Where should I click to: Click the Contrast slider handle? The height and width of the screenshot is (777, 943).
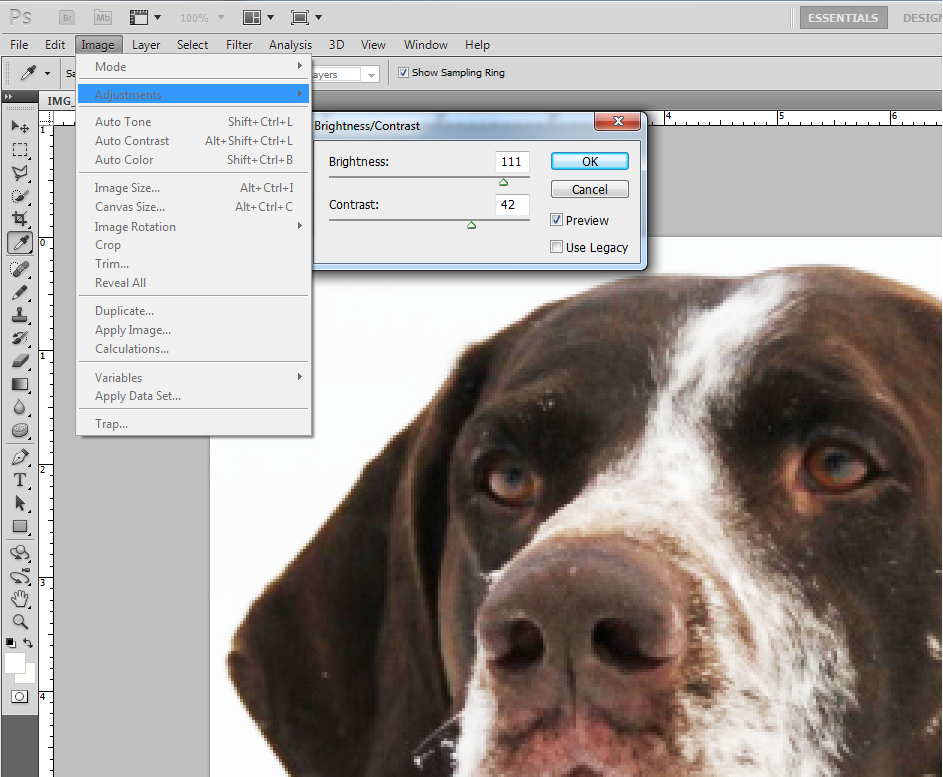coord(471,225)
